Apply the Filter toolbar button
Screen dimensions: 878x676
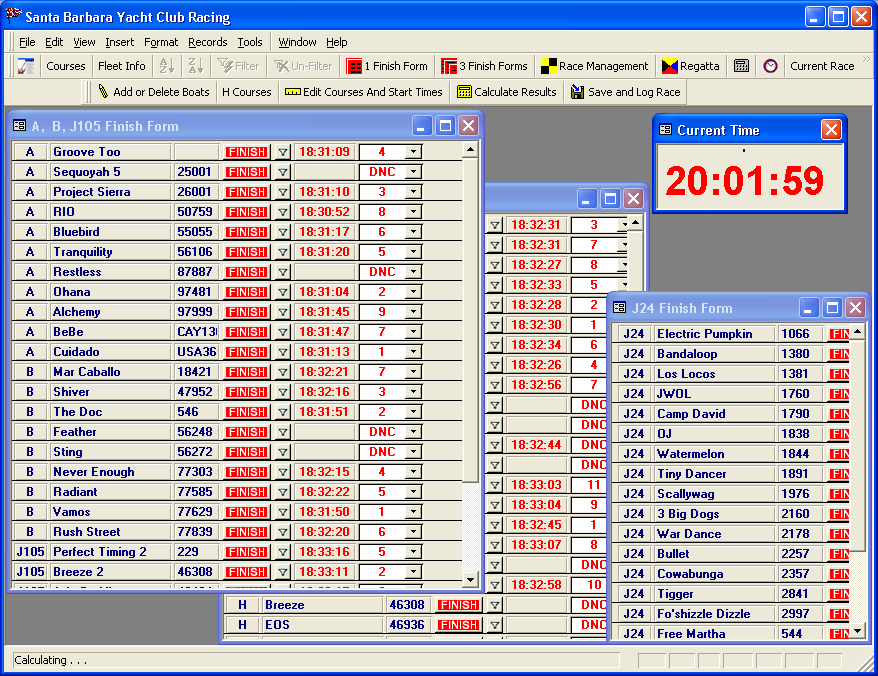239,66
